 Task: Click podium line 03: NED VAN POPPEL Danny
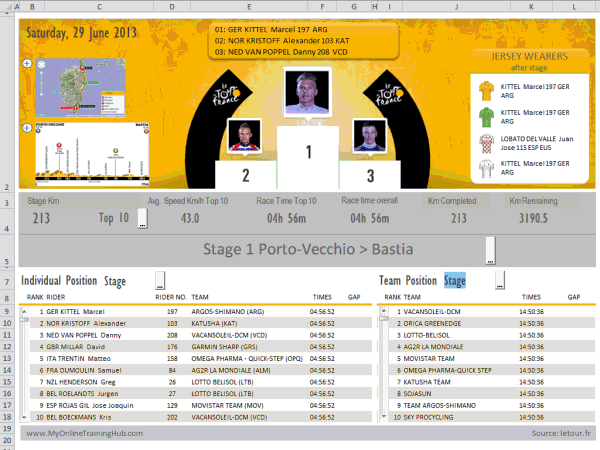point(281,52)
